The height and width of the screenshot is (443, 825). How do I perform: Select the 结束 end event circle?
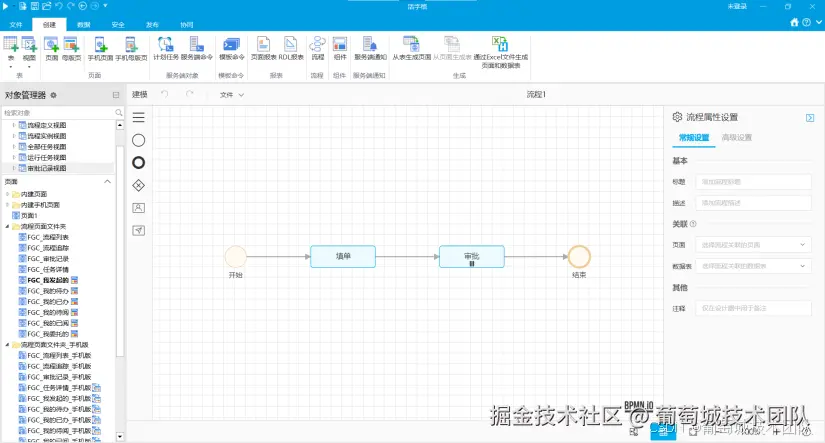pos(579,256)
